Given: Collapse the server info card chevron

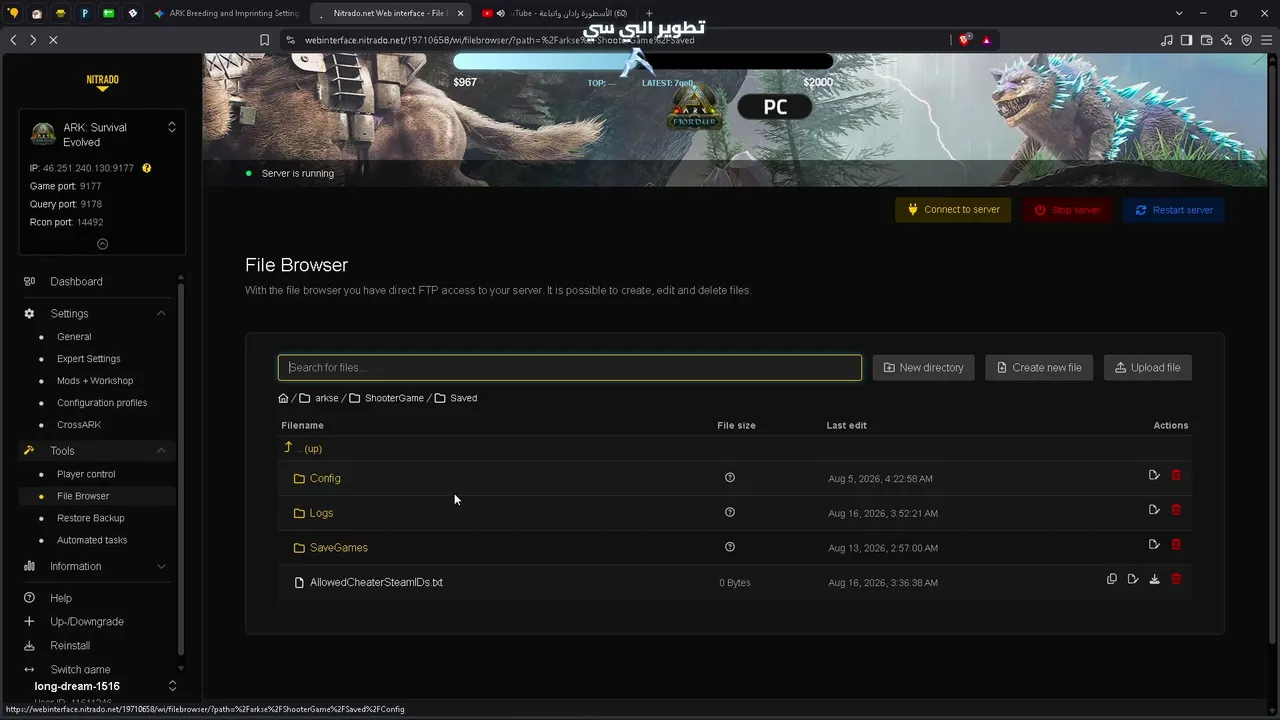Looking at the screenshot, I should click(102, 244).
